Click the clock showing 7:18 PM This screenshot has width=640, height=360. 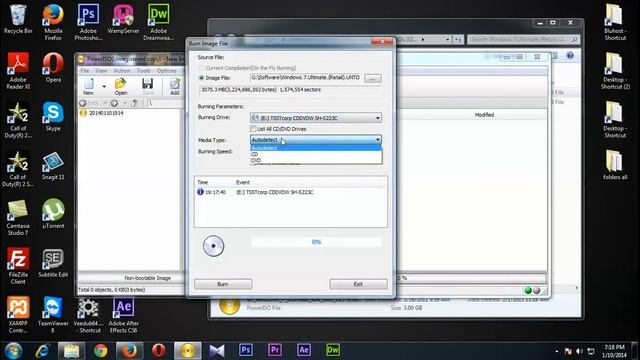coord(613,351)
